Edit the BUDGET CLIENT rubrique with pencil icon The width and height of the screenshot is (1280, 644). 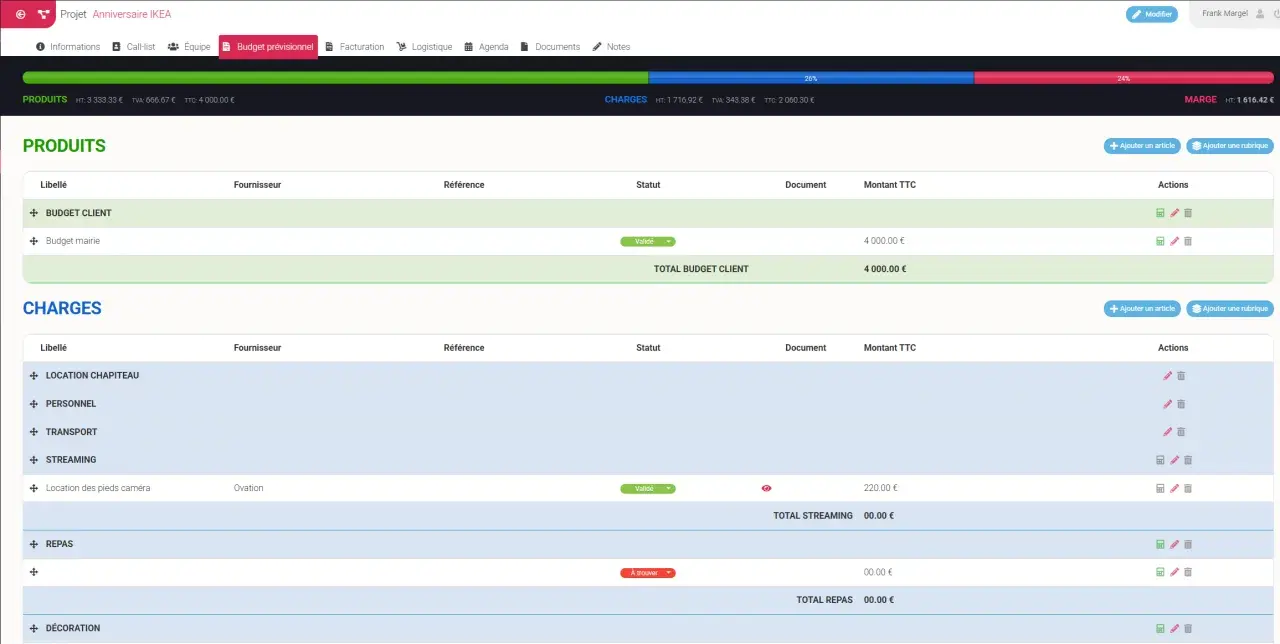[x=1174, y=213]
